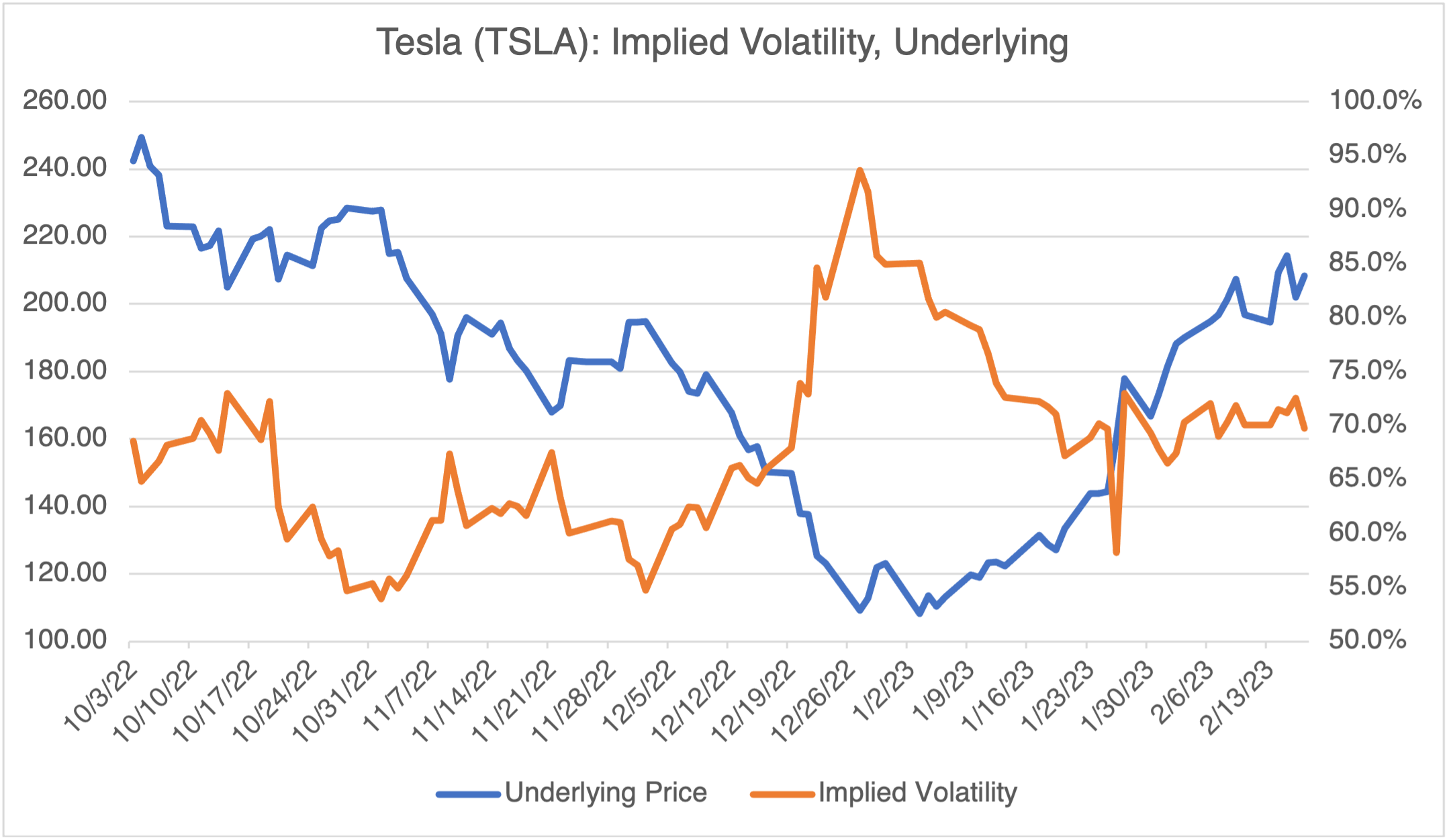Click the 2/13/23 date label

[x=1237, y=698]
